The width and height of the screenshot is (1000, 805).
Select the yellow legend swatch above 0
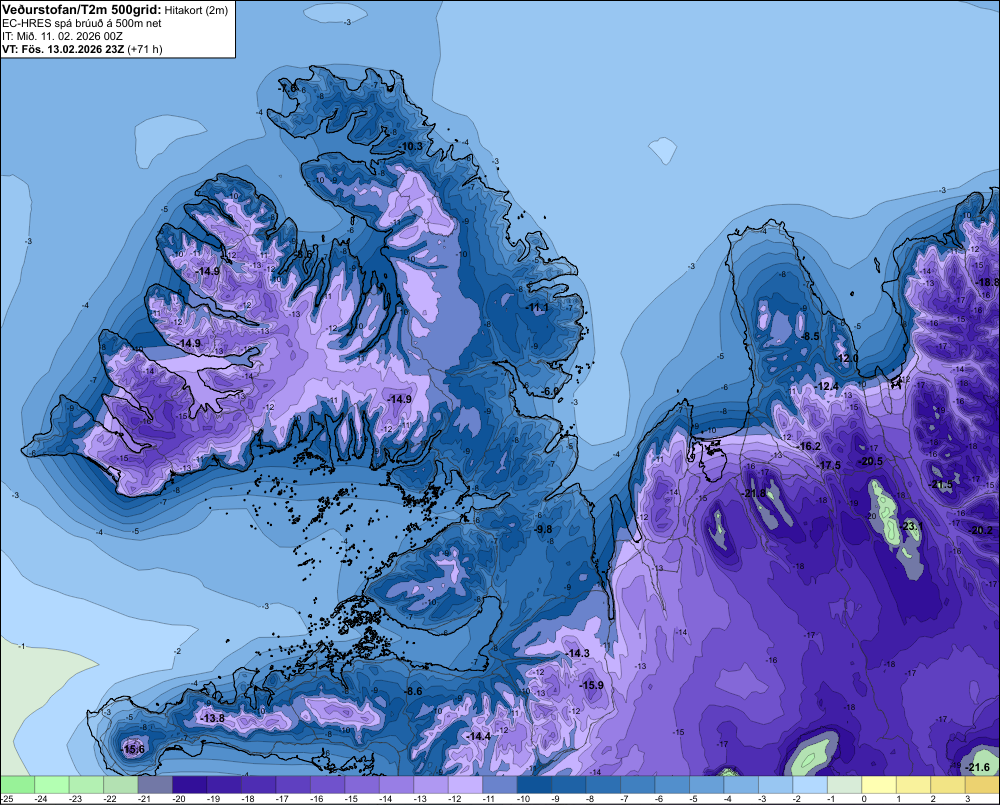[878, 785]
